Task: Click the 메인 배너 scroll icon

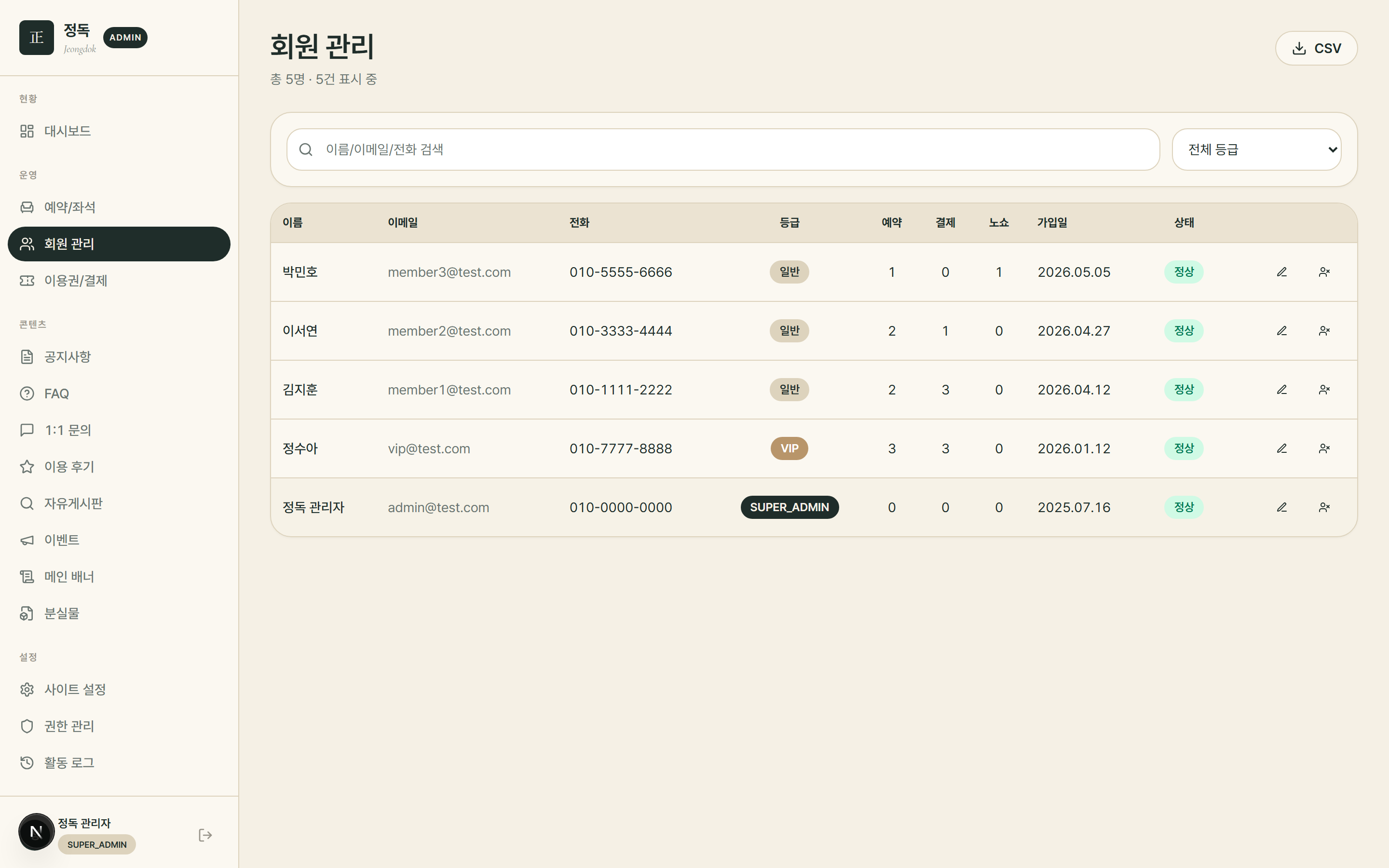Action: pyautogui.click(x=27, y=577)
